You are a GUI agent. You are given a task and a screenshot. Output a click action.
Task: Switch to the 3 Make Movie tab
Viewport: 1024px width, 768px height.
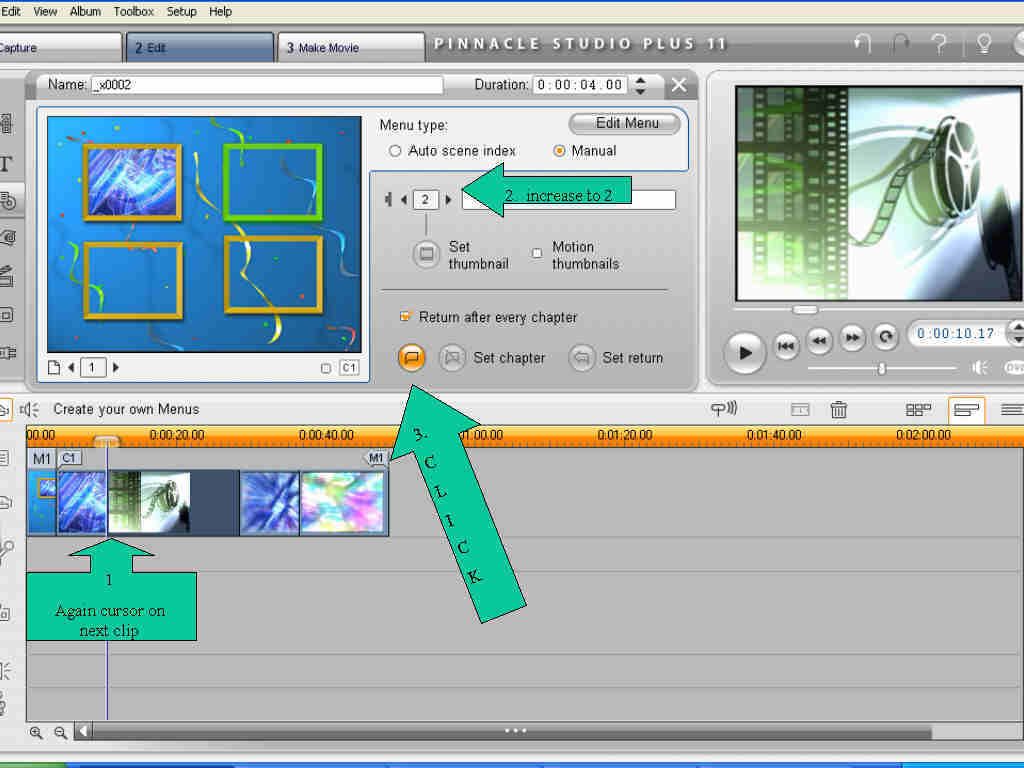[x=351, y=48]
